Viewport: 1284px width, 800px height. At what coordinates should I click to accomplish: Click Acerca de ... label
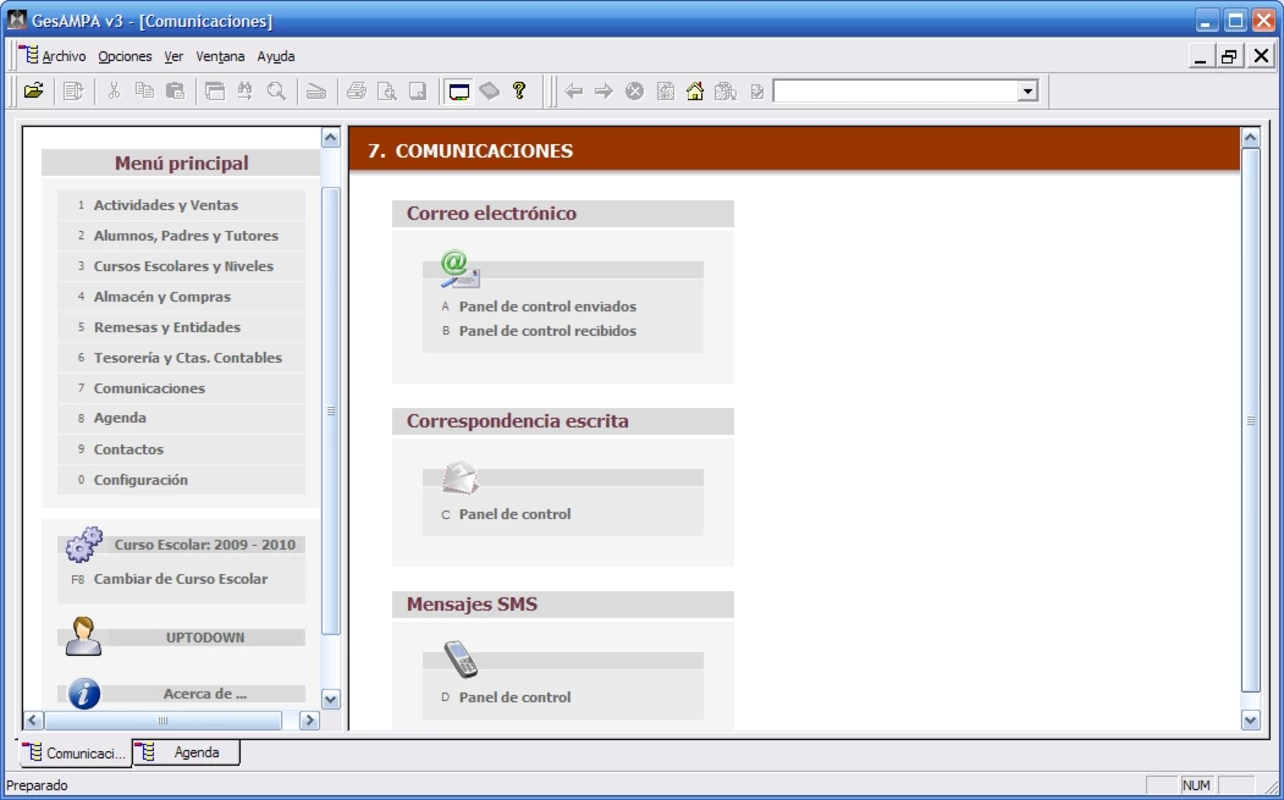[205, 693]
